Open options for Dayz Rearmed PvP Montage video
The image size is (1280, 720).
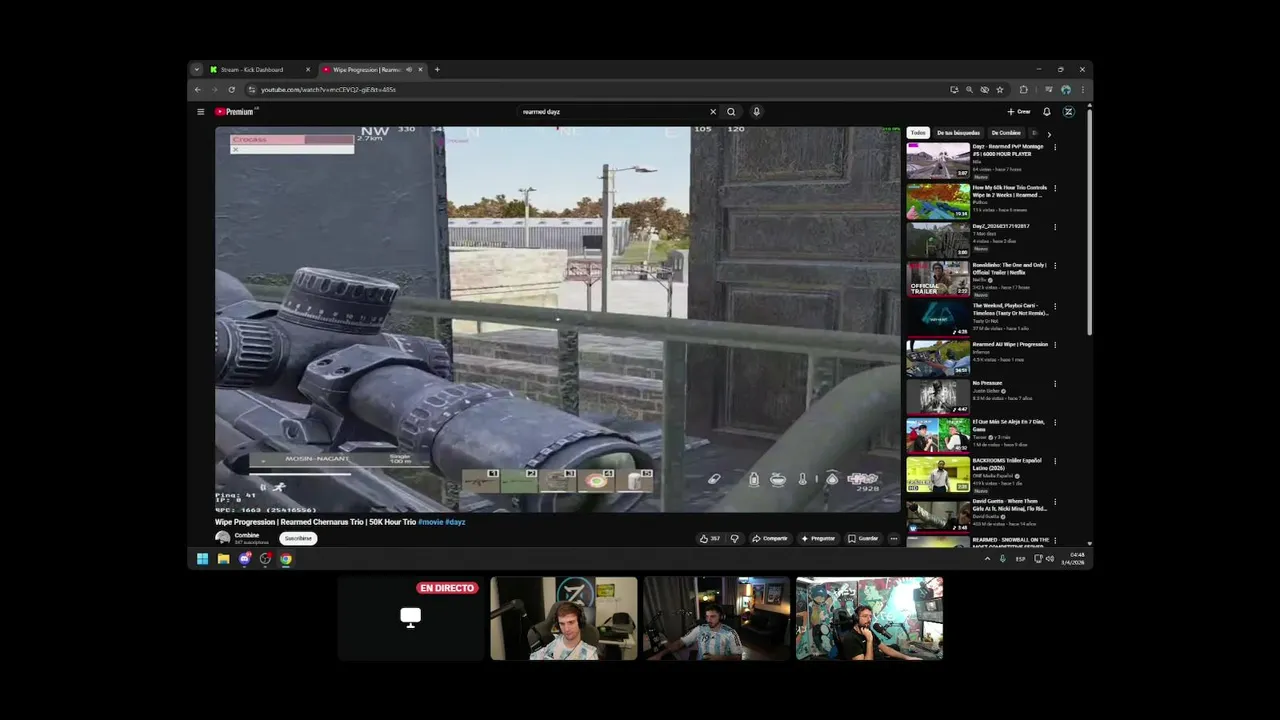[1055, 148]
